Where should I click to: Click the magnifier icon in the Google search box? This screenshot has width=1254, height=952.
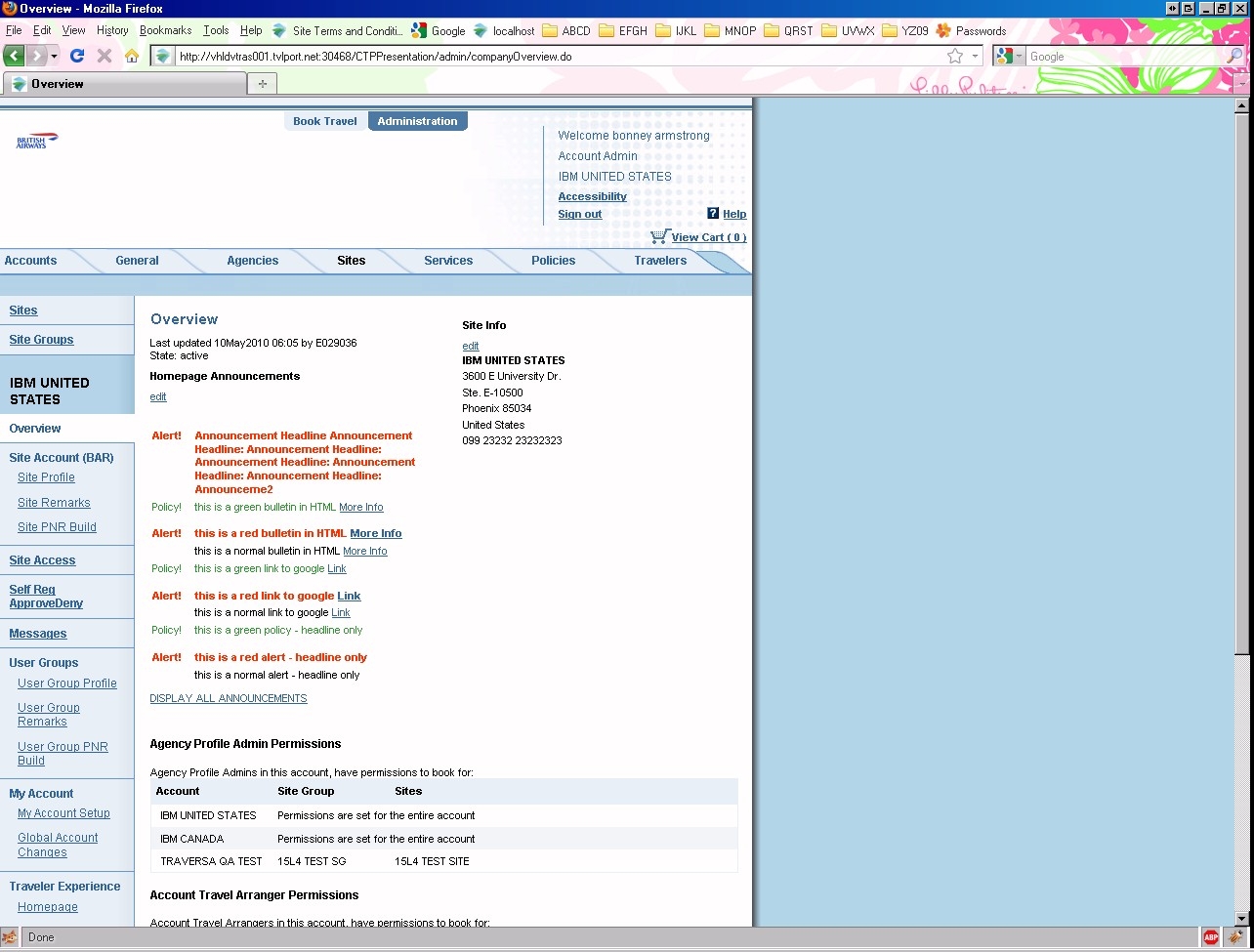1234,57
